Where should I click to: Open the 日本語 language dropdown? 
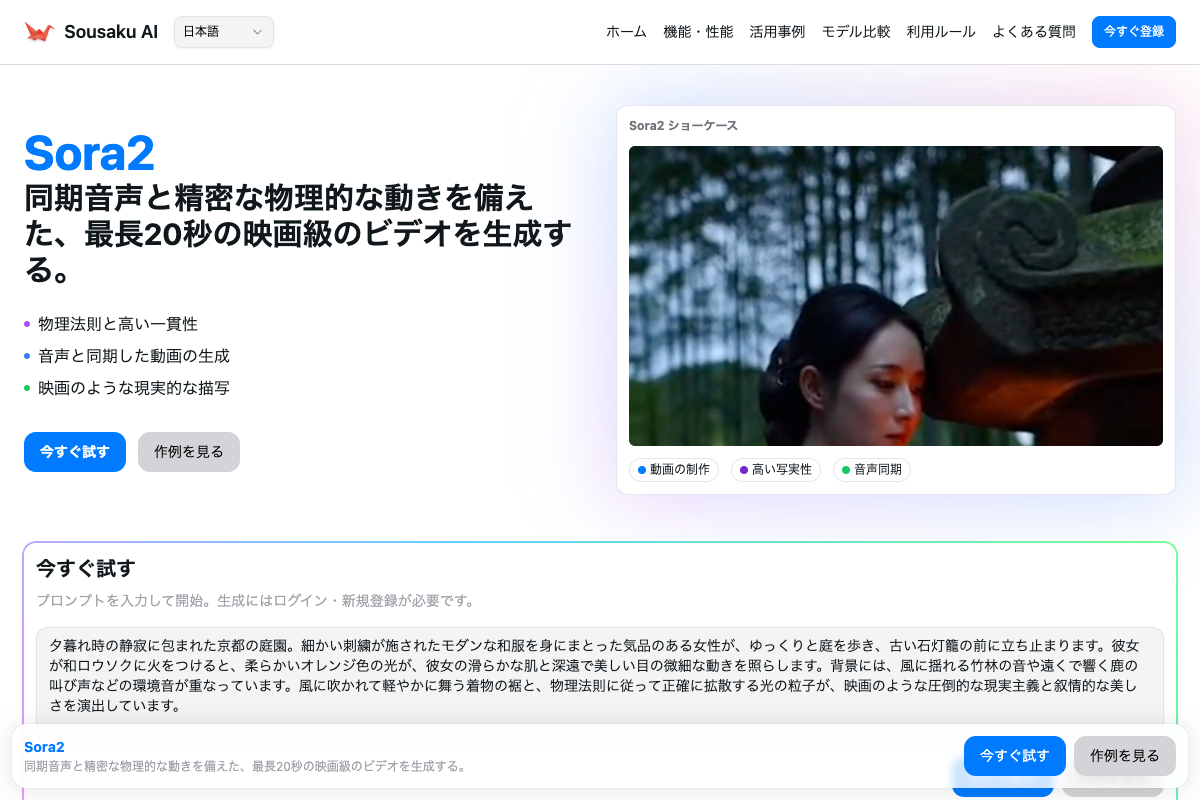(223, 32)
